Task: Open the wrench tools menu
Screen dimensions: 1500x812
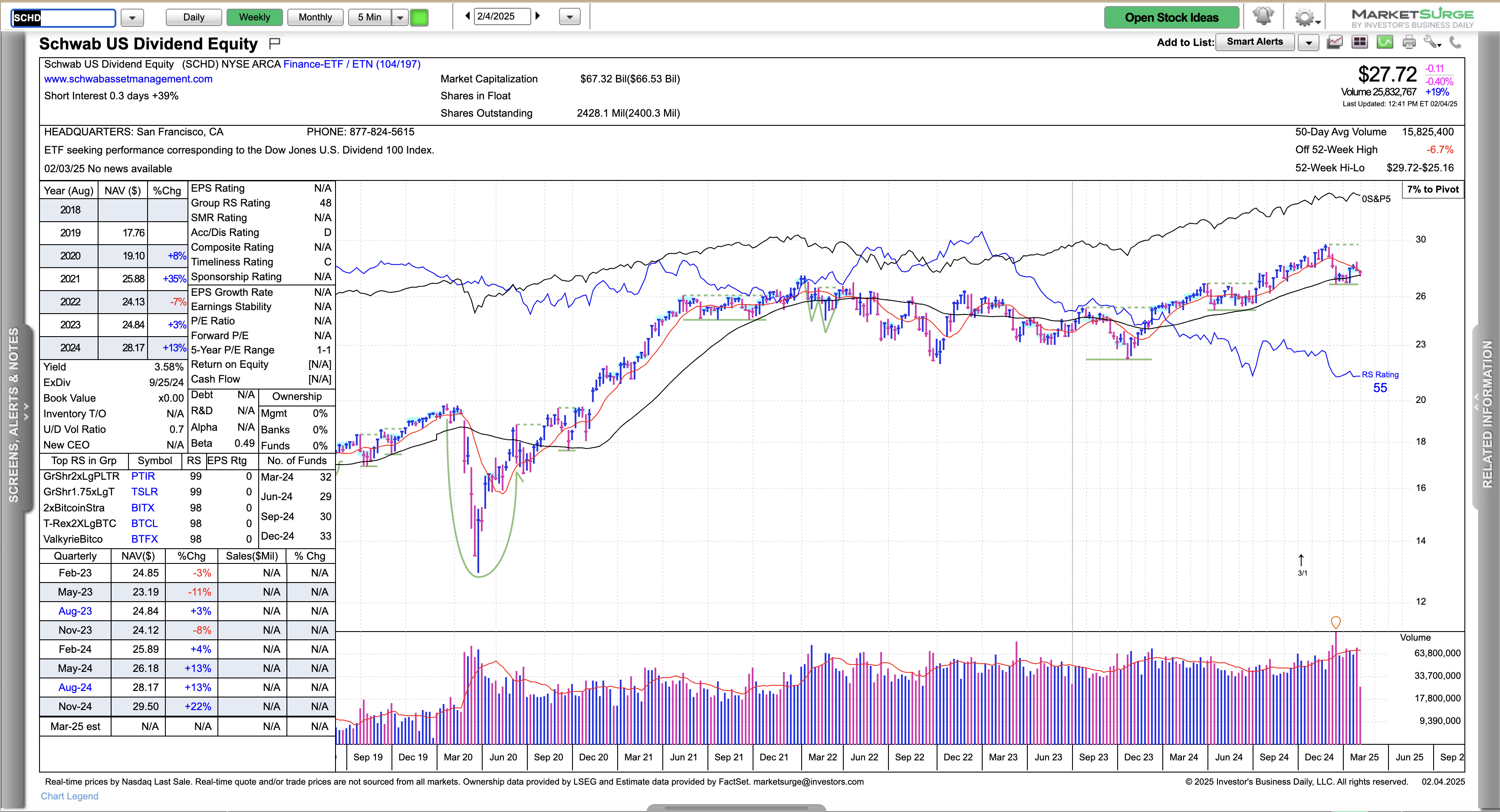Action: pyautogui.click(x=1431, y=42)
